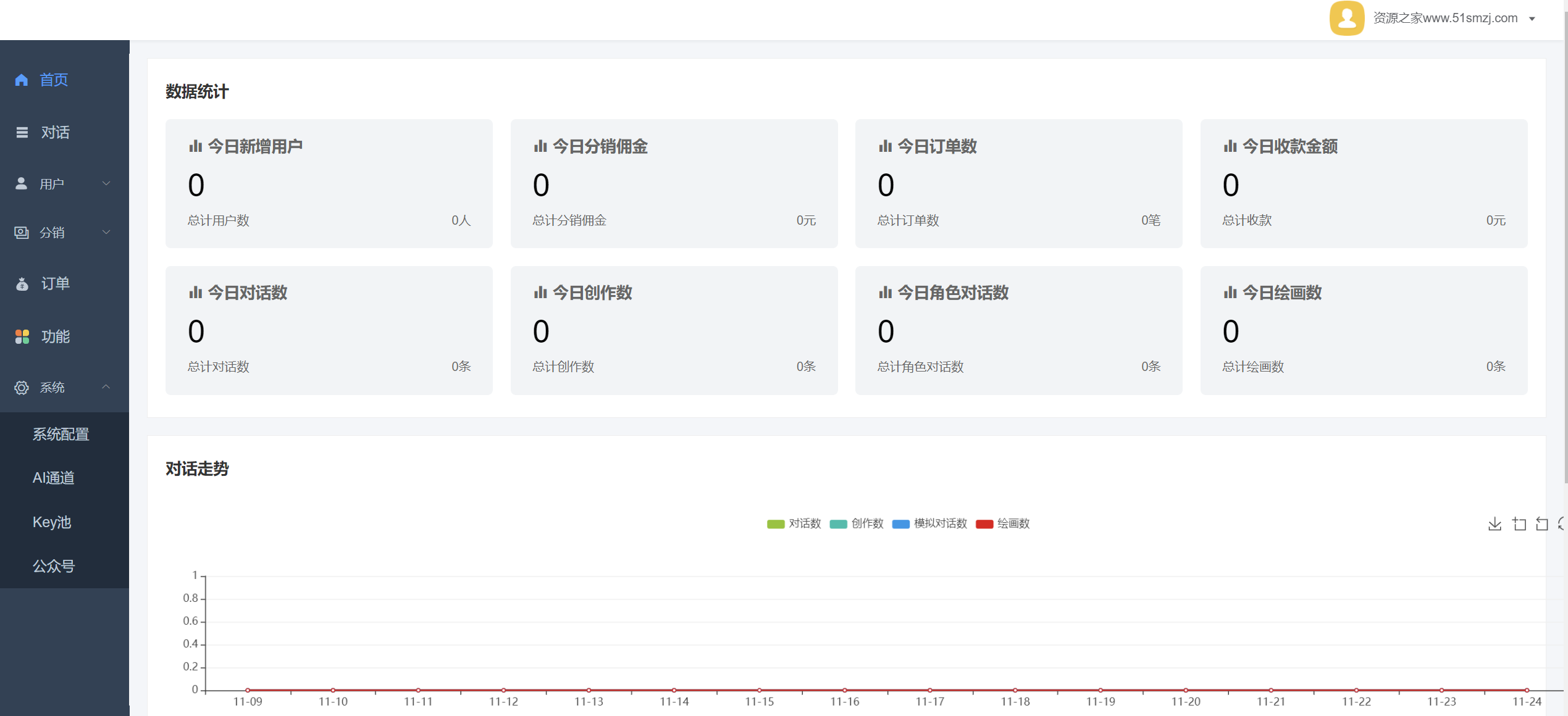Image resolution: width=1568 pixels, height=716 pixels.
Task: Click bar chart icon of 今日绘画数
Action: click(x=1230, y=293)
